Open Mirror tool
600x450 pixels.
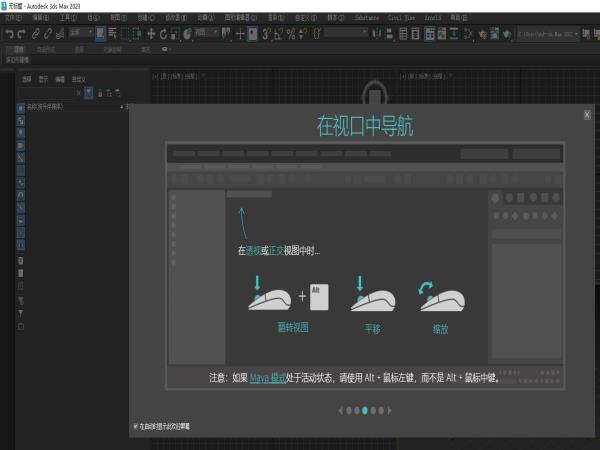pos(377,34)
